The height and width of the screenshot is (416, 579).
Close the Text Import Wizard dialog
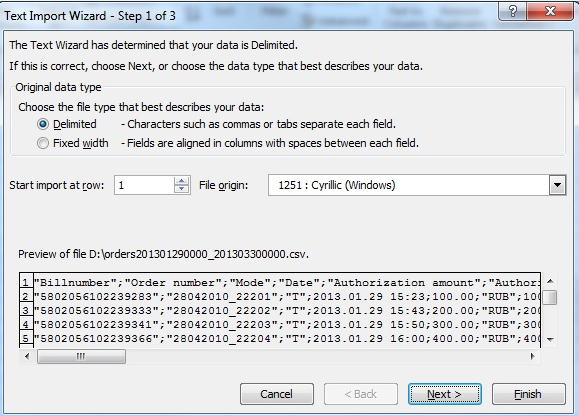pyautogui.click(x=550, y=11)
